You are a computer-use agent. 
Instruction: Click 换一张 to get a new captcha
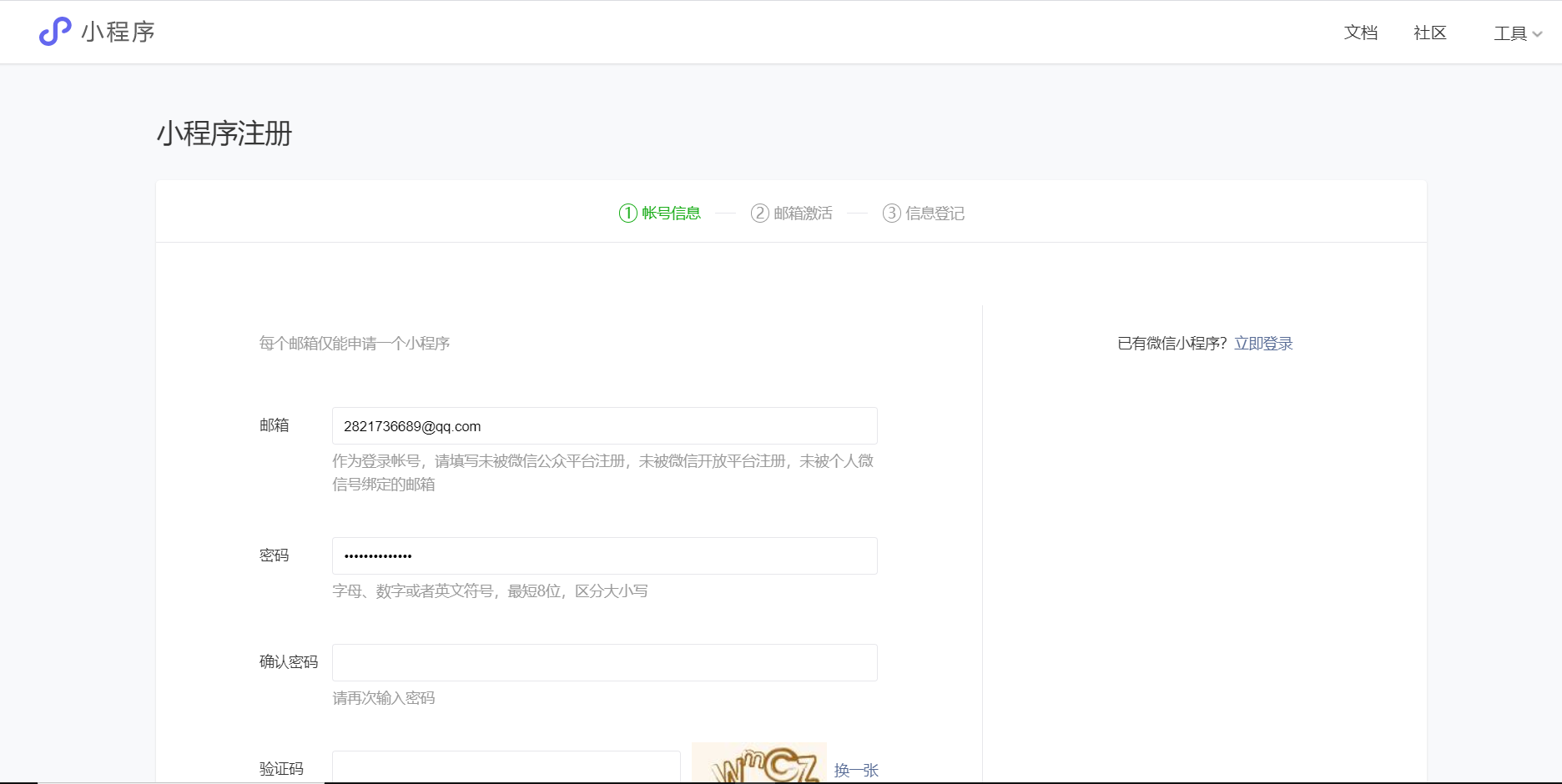pyautogui.click(x=857, y=771)
